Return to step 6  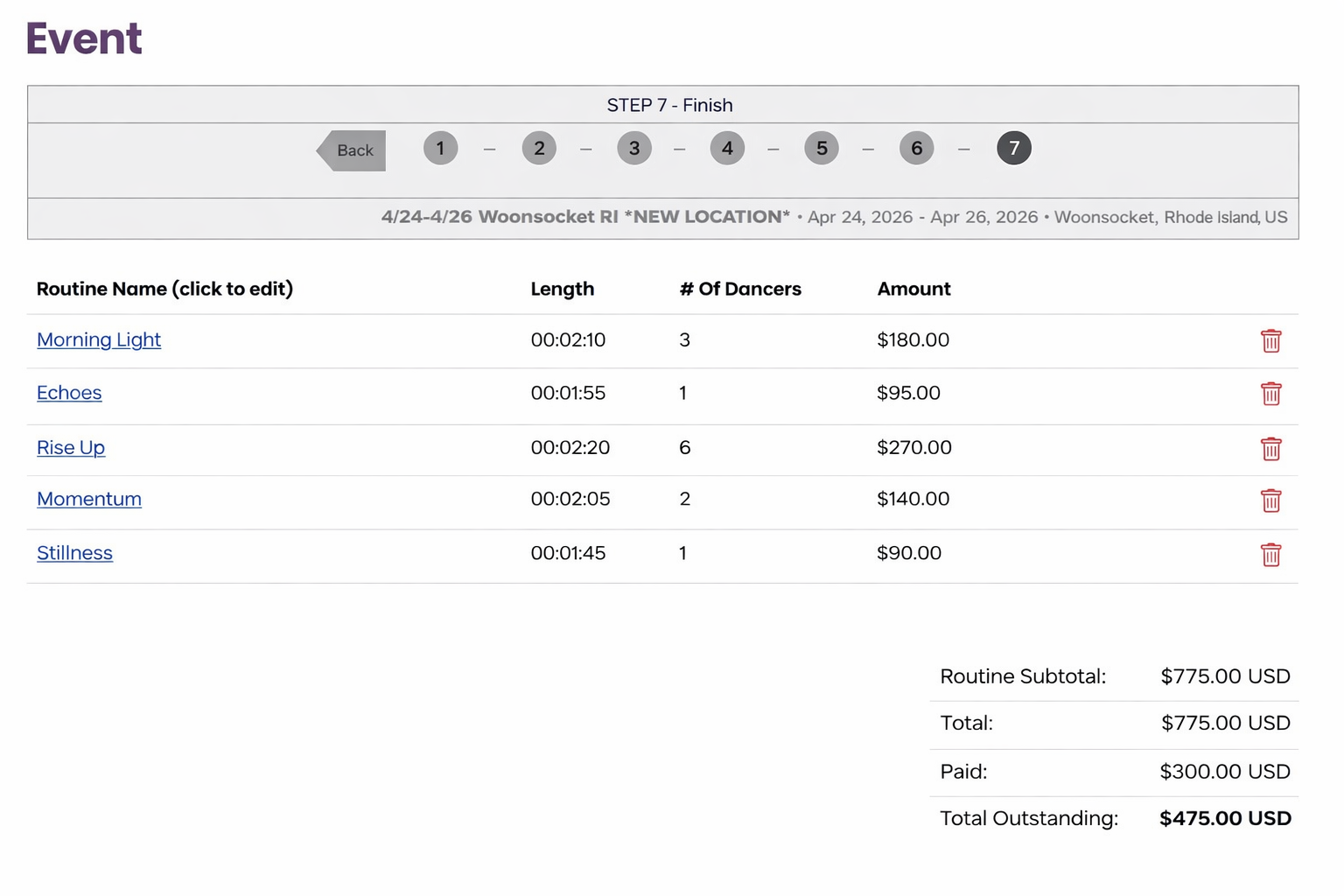916,149
